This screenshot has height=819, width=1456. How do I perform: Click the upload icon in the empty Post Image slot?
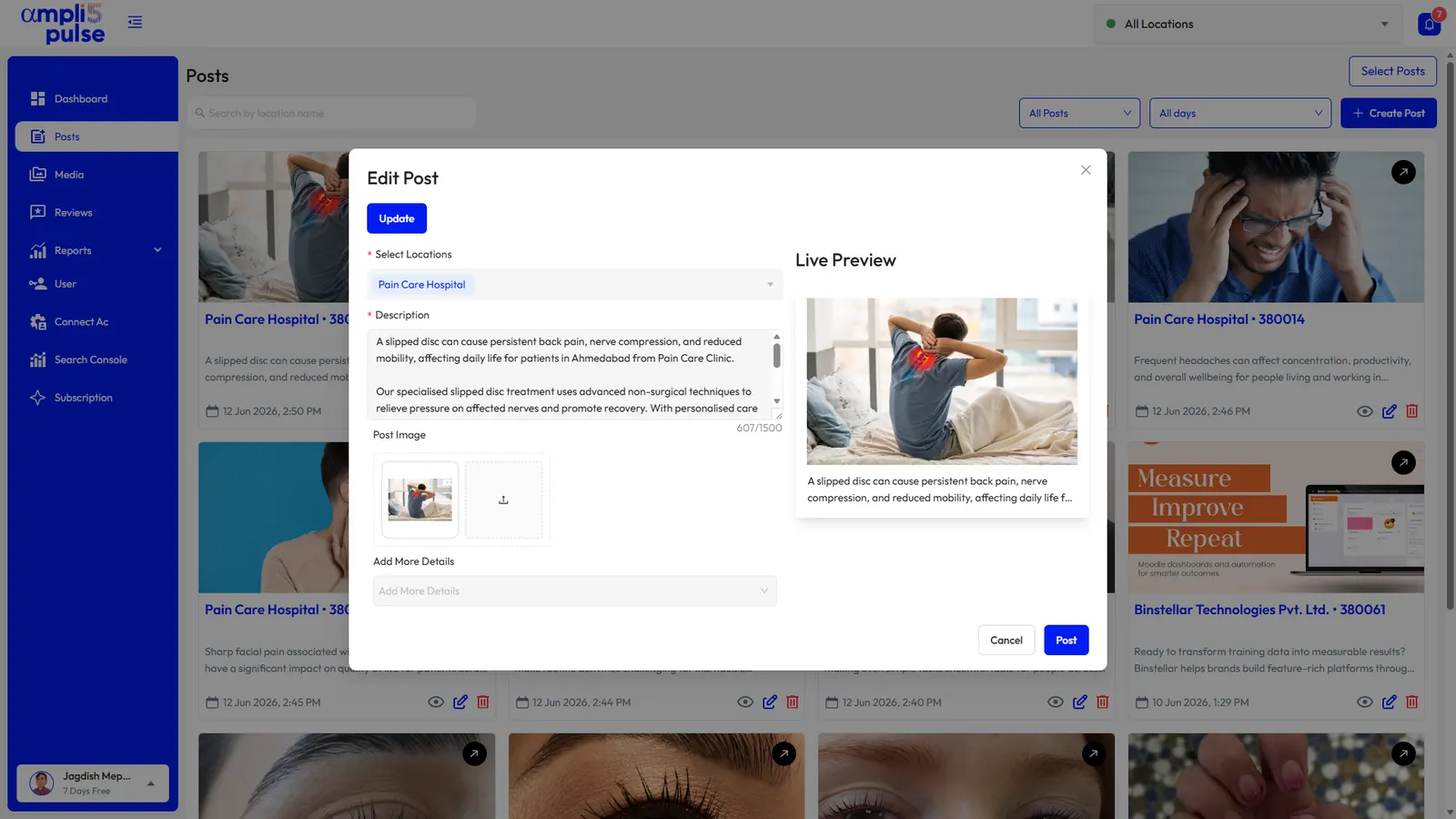(503, 500)
